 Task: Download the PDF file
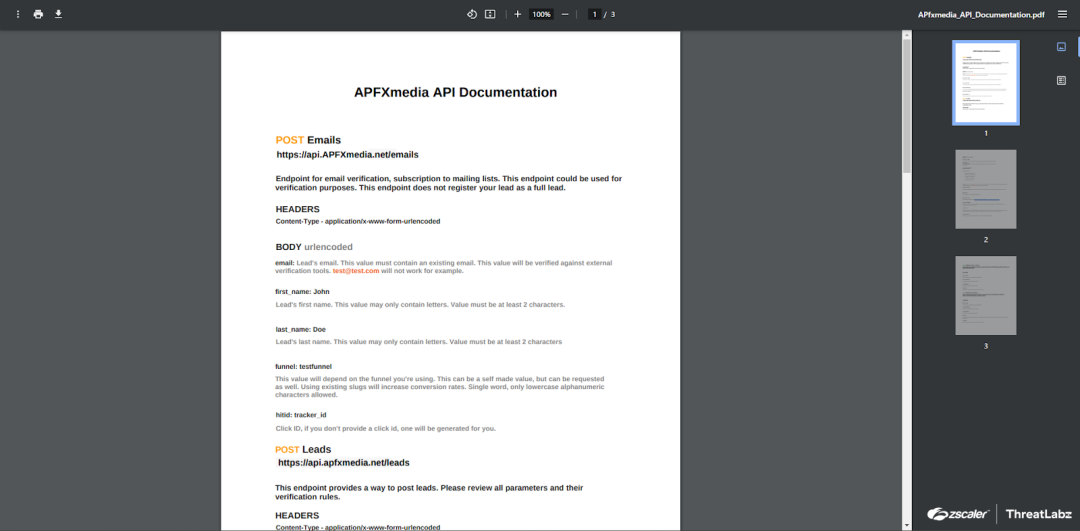[x=58, y=14]
